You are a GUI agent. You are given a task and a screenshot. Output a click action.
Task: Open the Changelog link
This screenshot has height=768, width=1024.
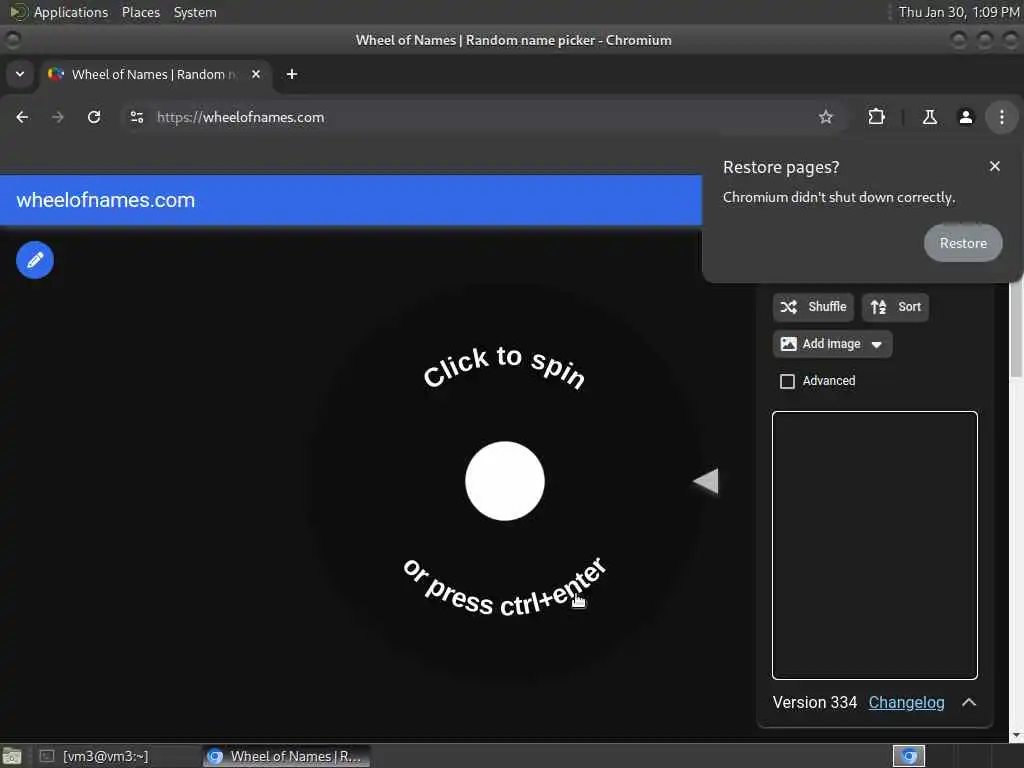coord(906,703)
